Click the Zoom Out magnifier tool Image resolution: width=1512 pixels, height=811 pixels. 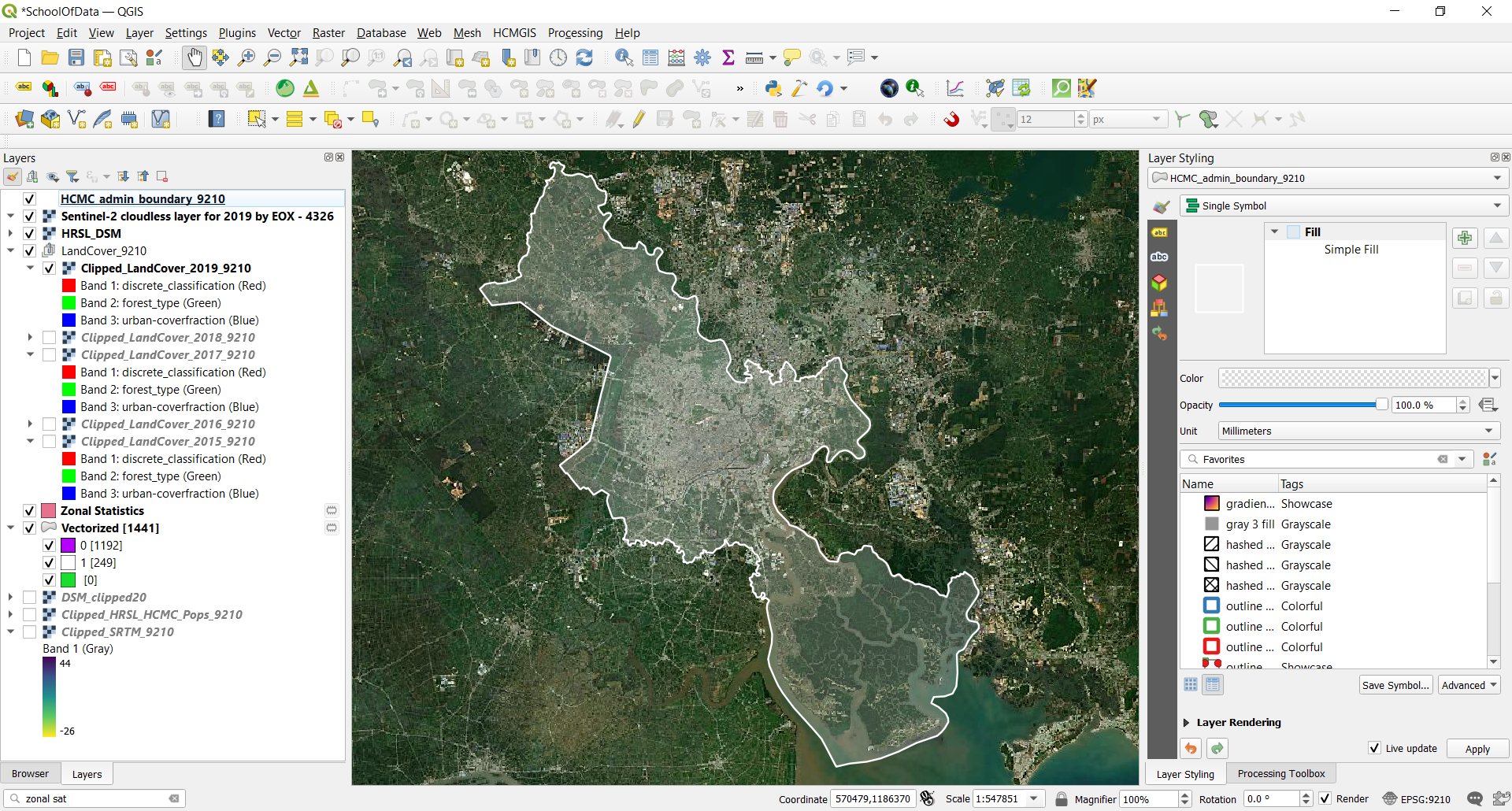pos(272,57)
